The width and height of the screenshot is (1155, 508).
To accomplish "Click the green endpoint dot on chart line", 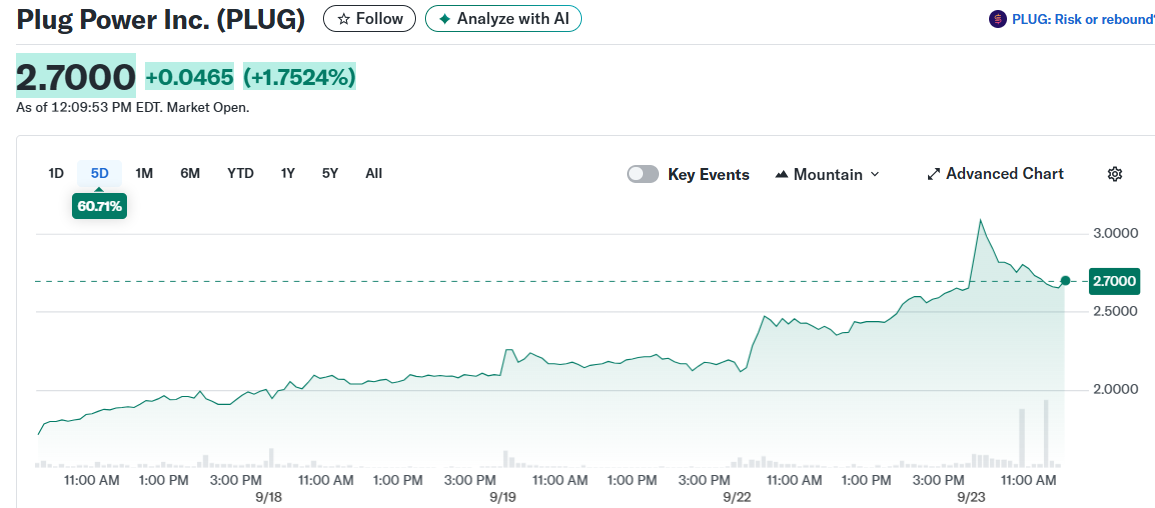I will 1064,281.
